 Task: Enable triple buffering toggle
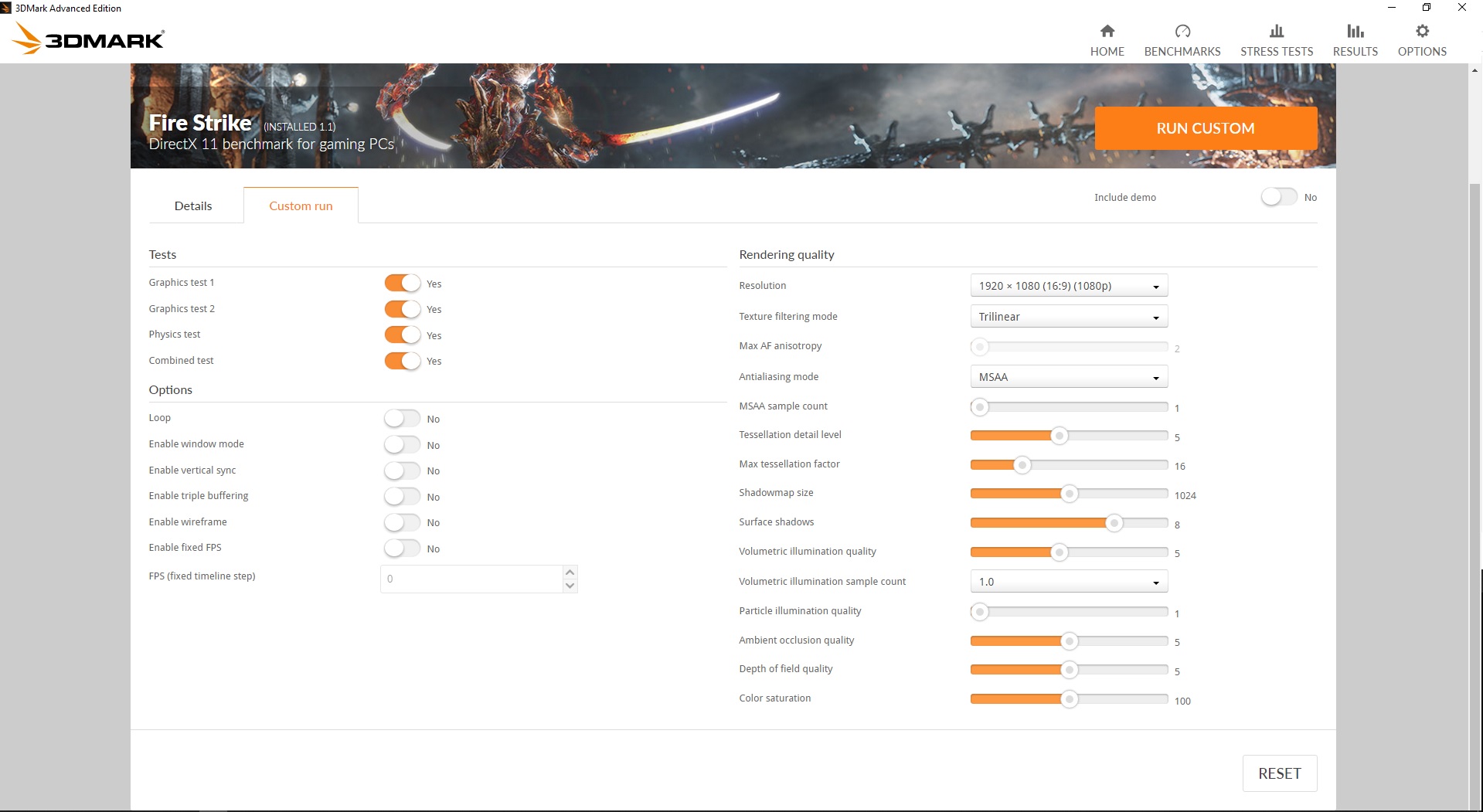[x=403, y=497]
